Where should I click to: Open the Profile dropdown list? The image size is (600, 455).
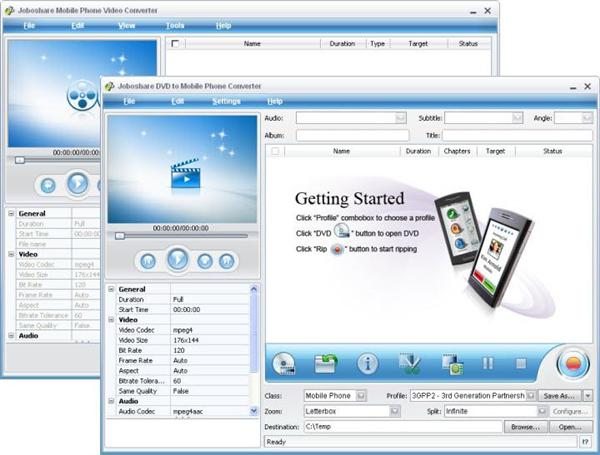coord(530,396)
